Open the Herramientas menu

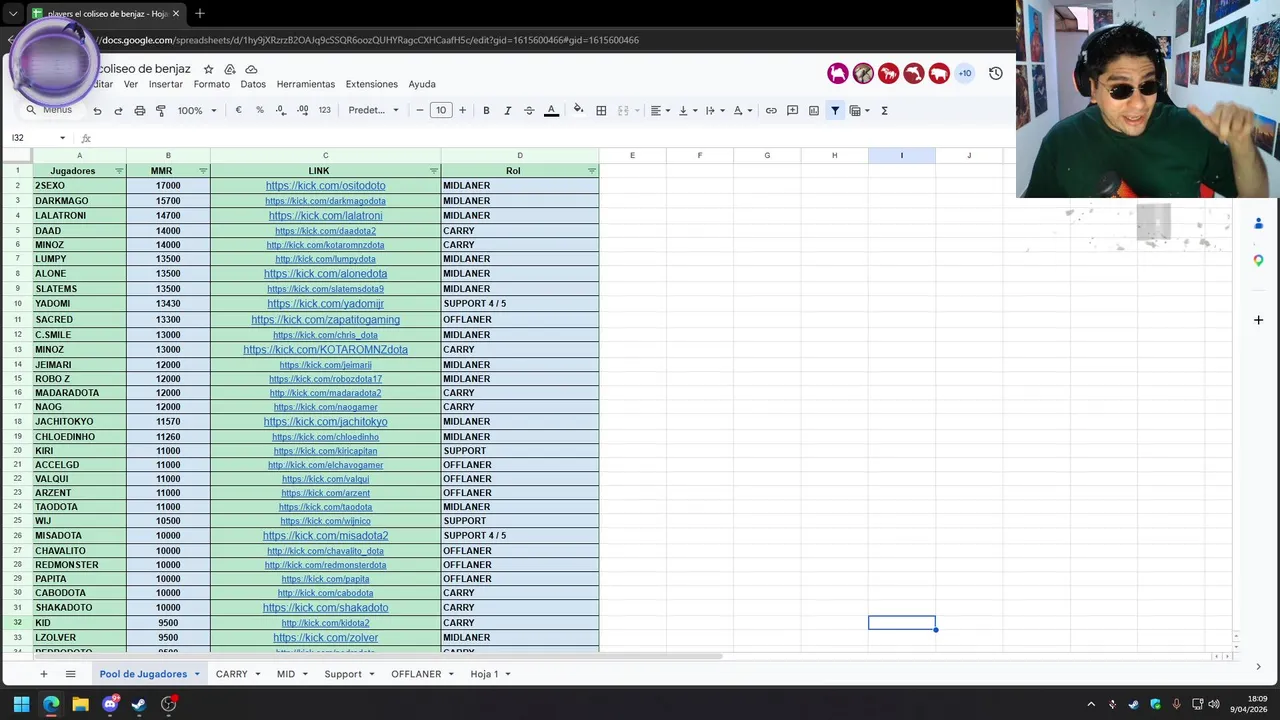(306, 84)
